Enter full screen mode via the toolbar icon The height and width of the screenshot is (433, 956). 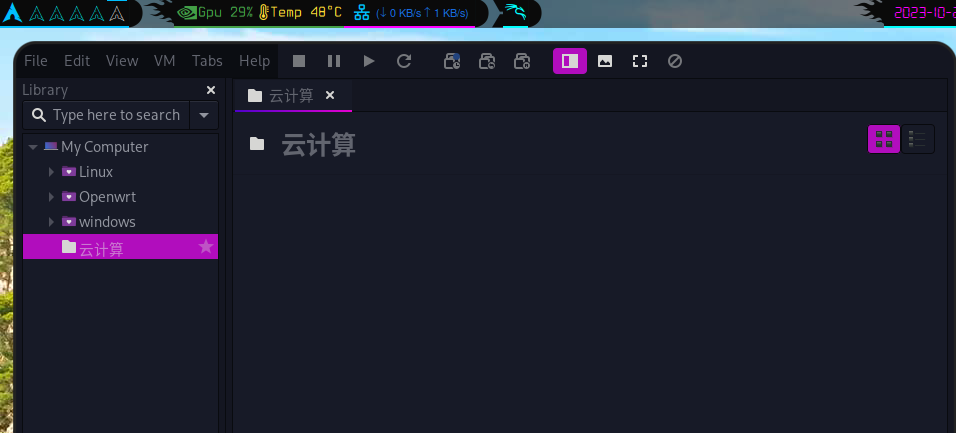(640, 61)
